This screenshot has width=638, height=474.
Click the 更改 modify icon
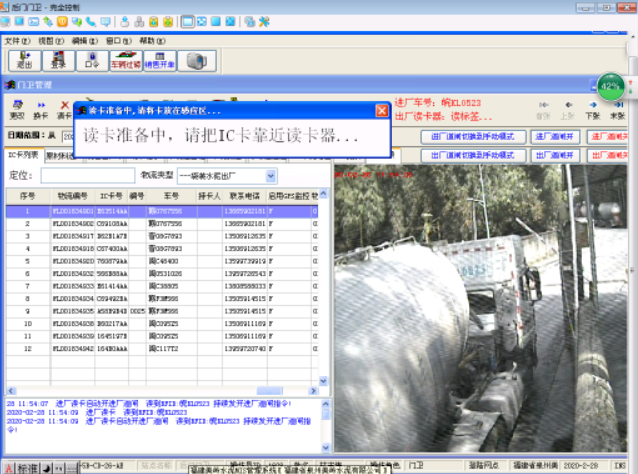pyautogui.click(x=17, y=108)
